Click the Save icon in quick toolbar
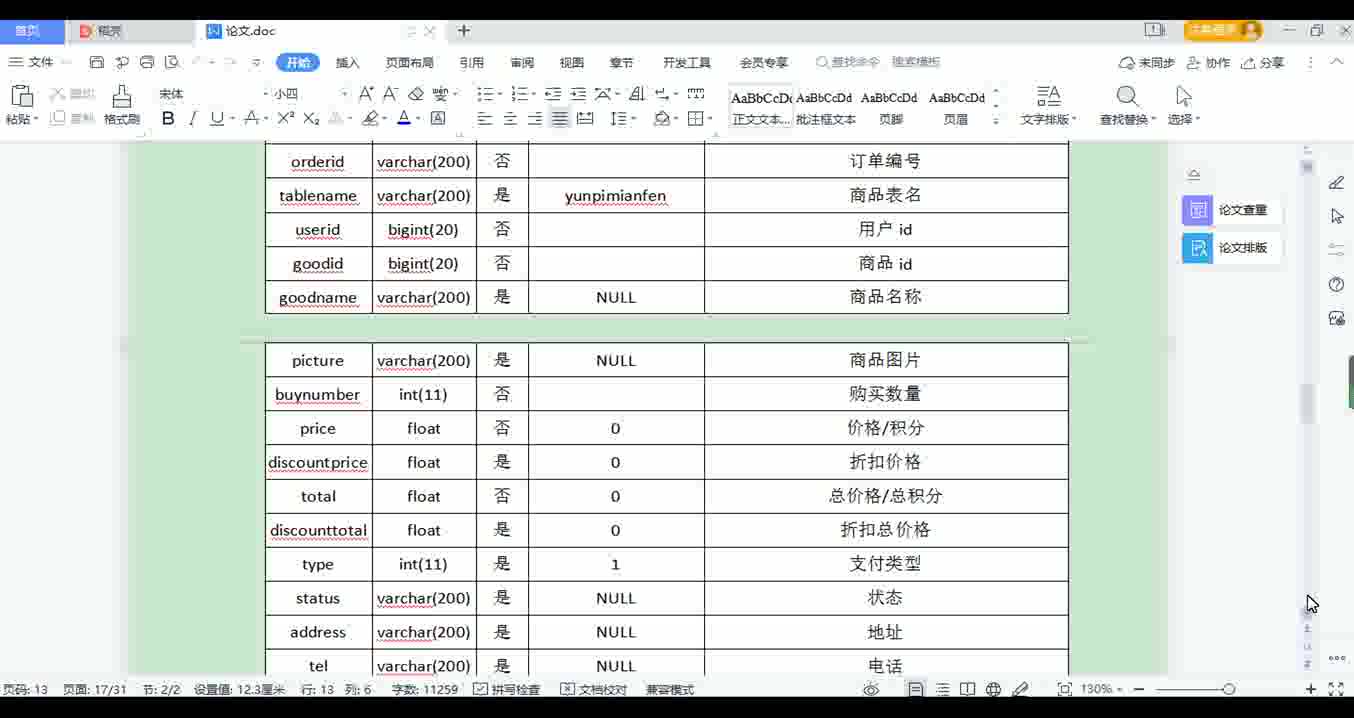The width and height of the screenshot is (1354, 718). click(97, 62)
